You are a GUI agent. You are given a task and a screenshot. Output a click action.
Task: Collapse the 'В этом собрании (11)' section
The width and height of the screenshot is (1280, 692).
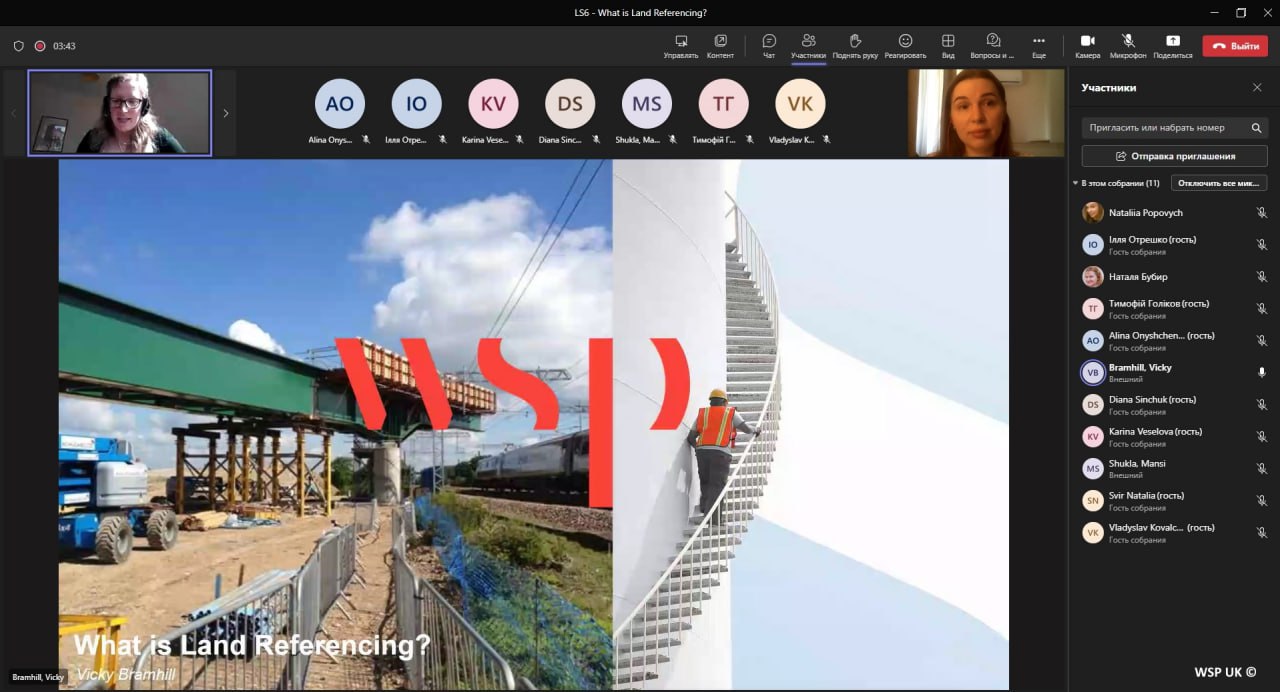coord(1076,184)
